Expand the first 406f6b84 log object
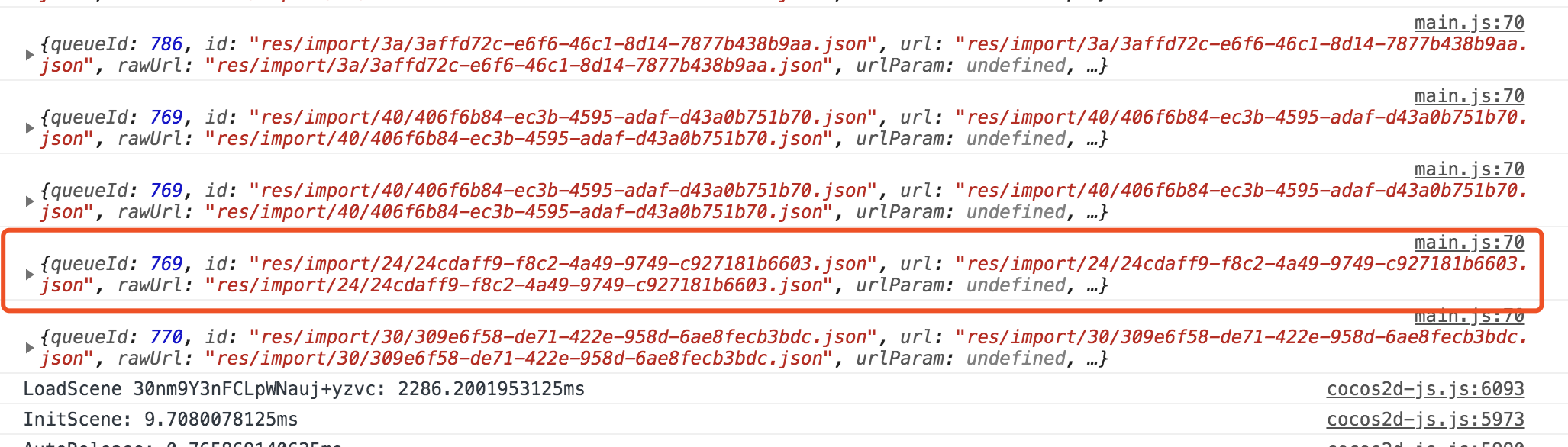1568x447 pixels. point(30,128)
